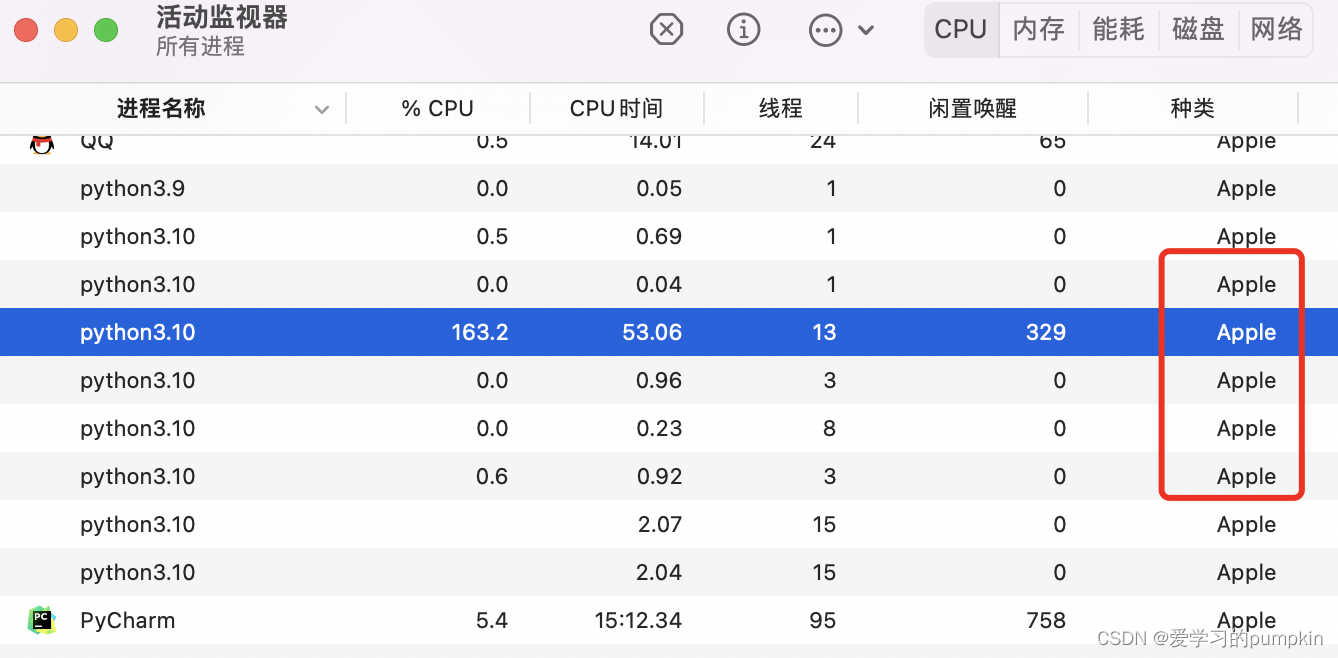Select python3.10 process with CPU time 0.92
The width and height of the screenshot is (1338, 658).
[138, 477]
